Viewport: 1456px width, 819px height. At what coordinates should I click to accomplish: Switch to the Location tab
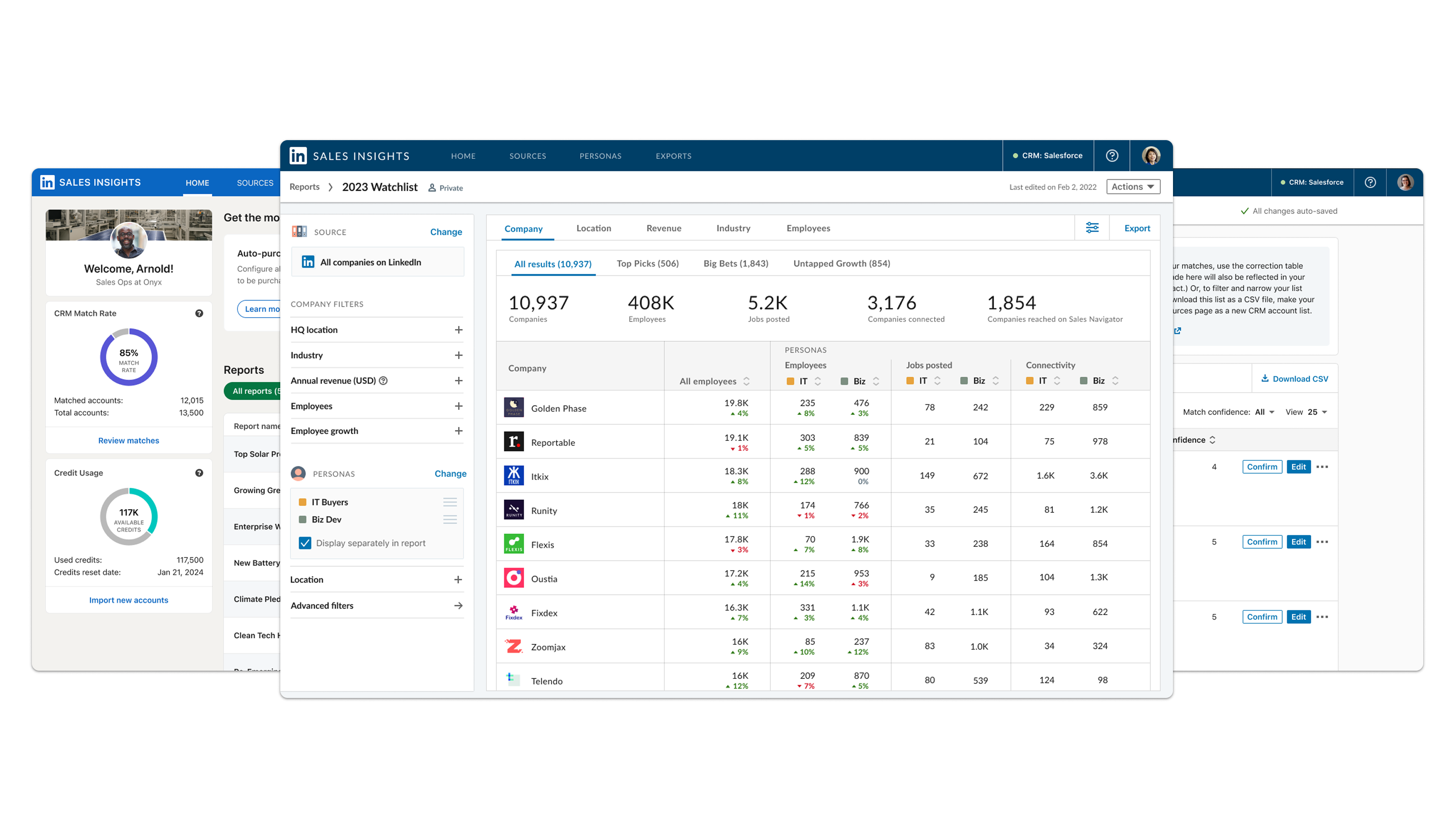click(x=593, y=228)
